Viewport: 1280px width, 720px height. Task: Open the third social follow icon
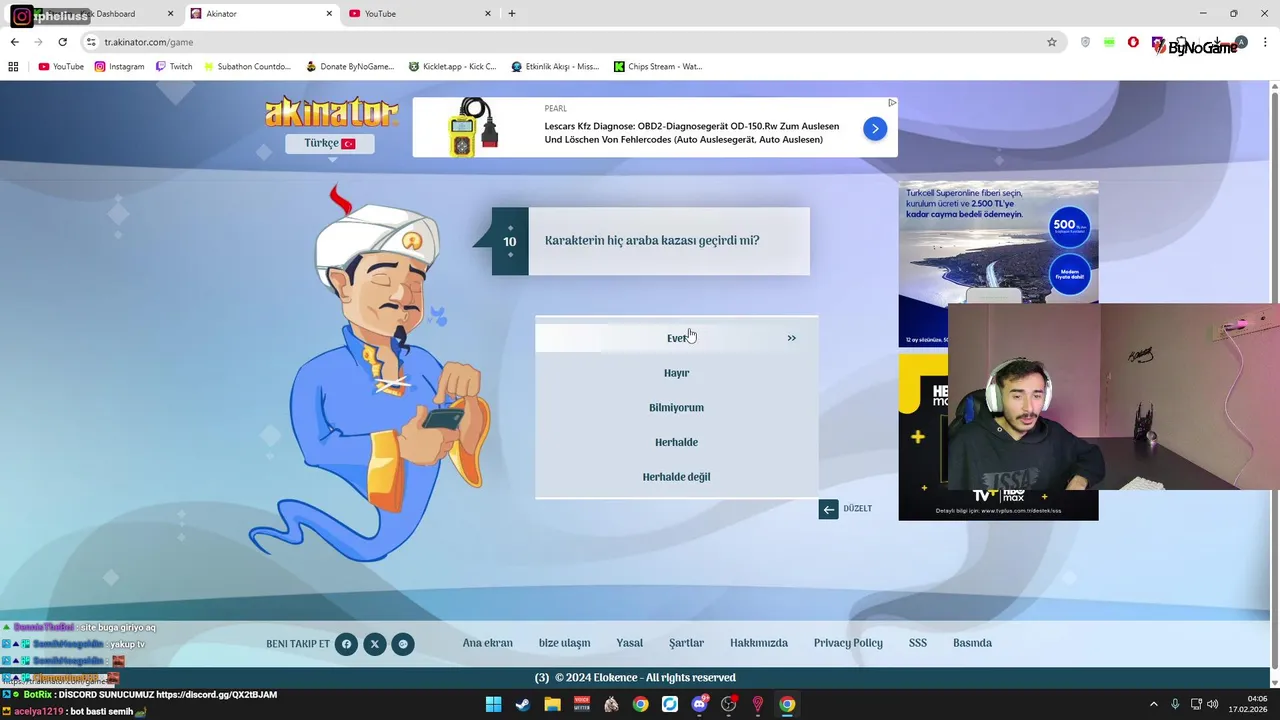click(403, 644)
